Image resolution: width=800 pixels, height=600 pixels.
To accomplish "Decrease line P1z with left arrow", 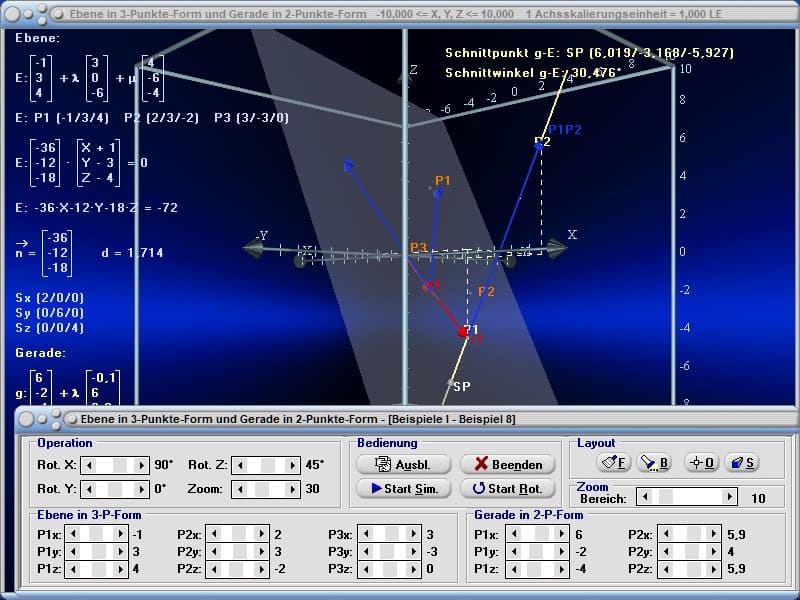I will [x=514, y=569].
